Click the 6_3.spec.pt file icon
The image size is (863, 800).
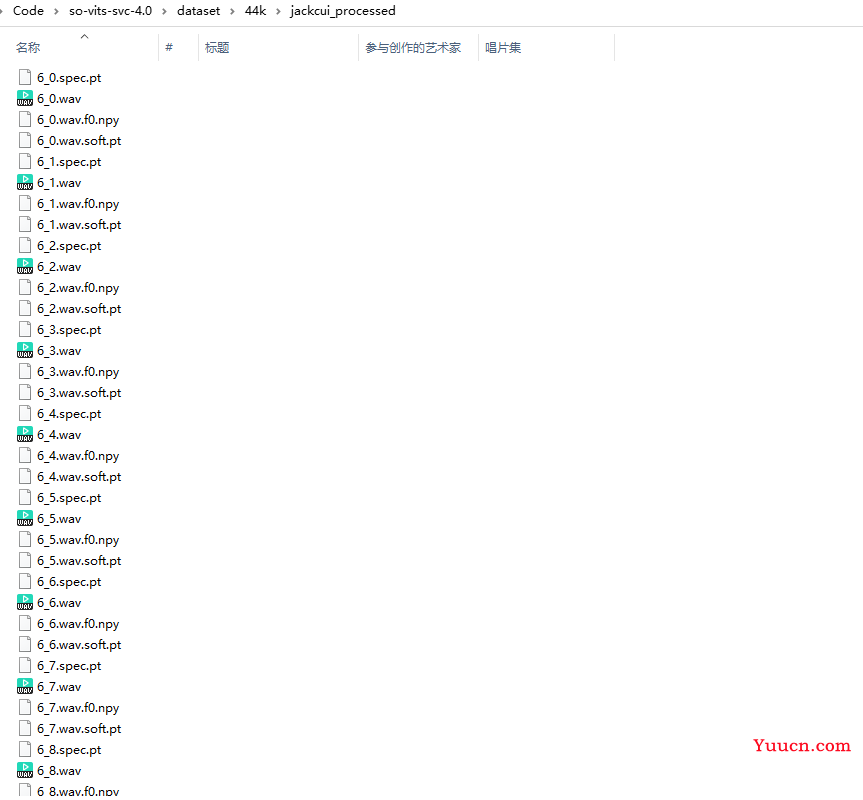pos(25,330)
